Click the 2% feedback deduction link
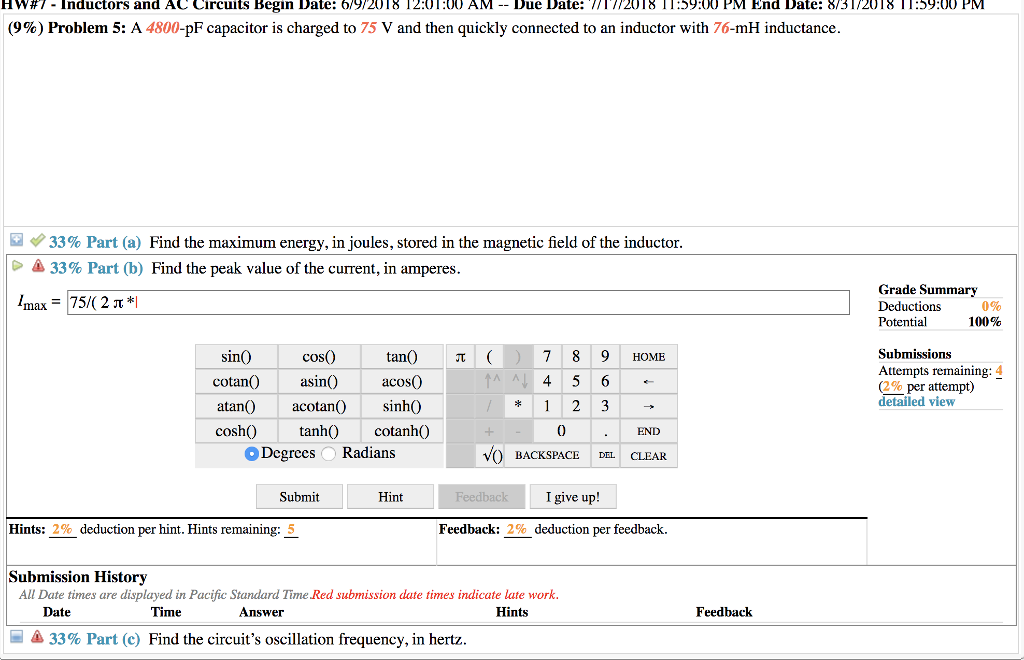Screen dimensions: 1024x660 pos(517,529)
